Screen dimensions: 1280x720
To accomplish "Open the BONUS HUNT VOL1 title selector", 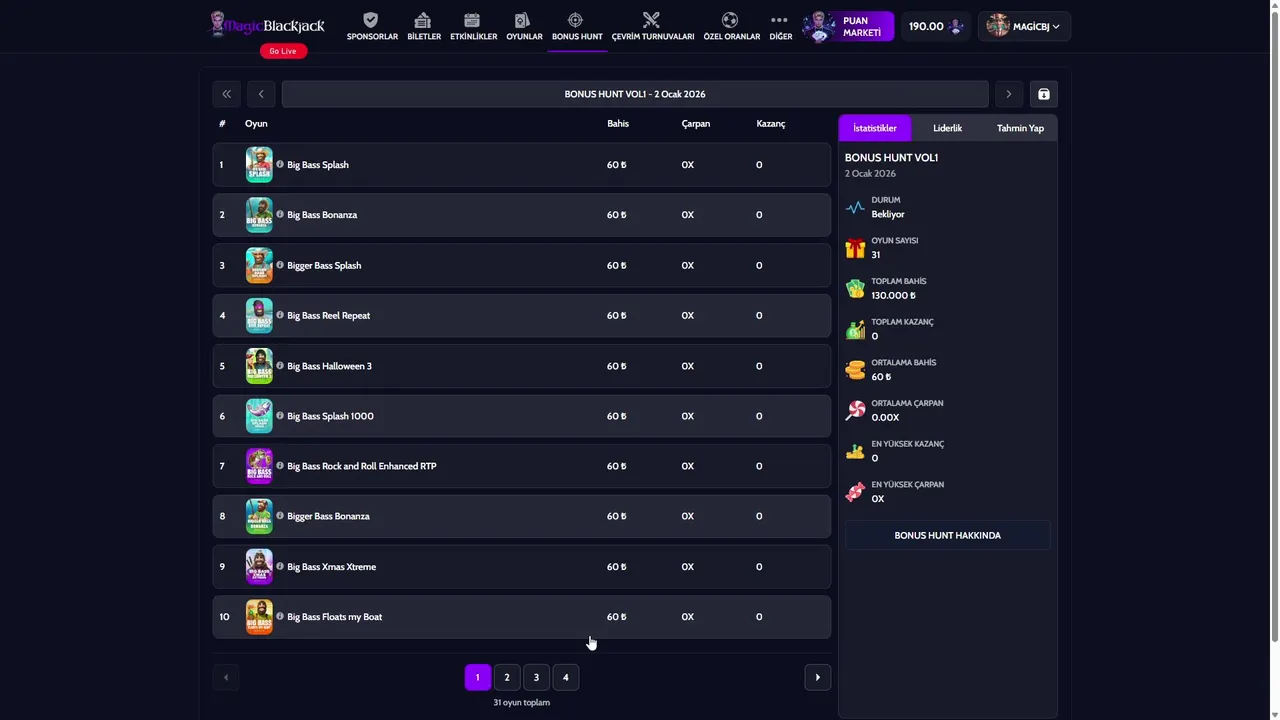I will click(x=635, y=94).
